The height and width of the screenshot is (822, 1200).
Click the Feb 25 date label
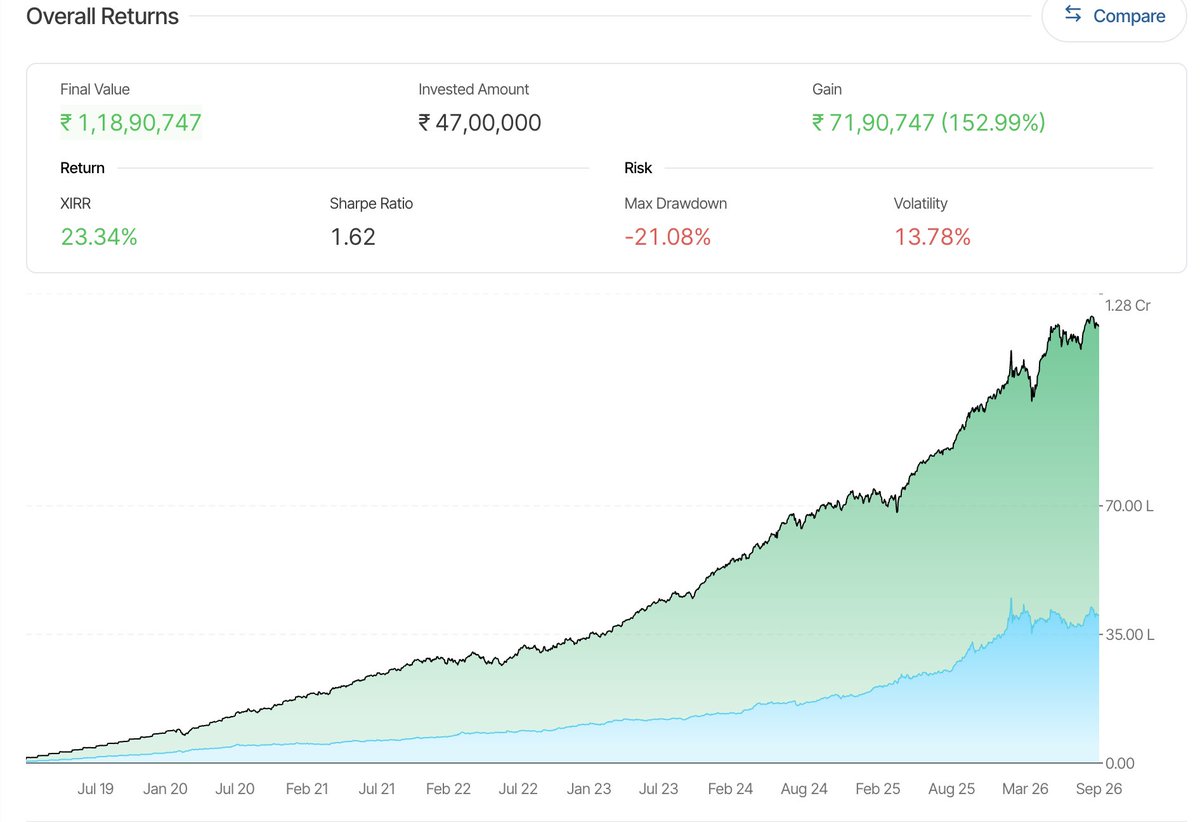click(x=878, y=789)
